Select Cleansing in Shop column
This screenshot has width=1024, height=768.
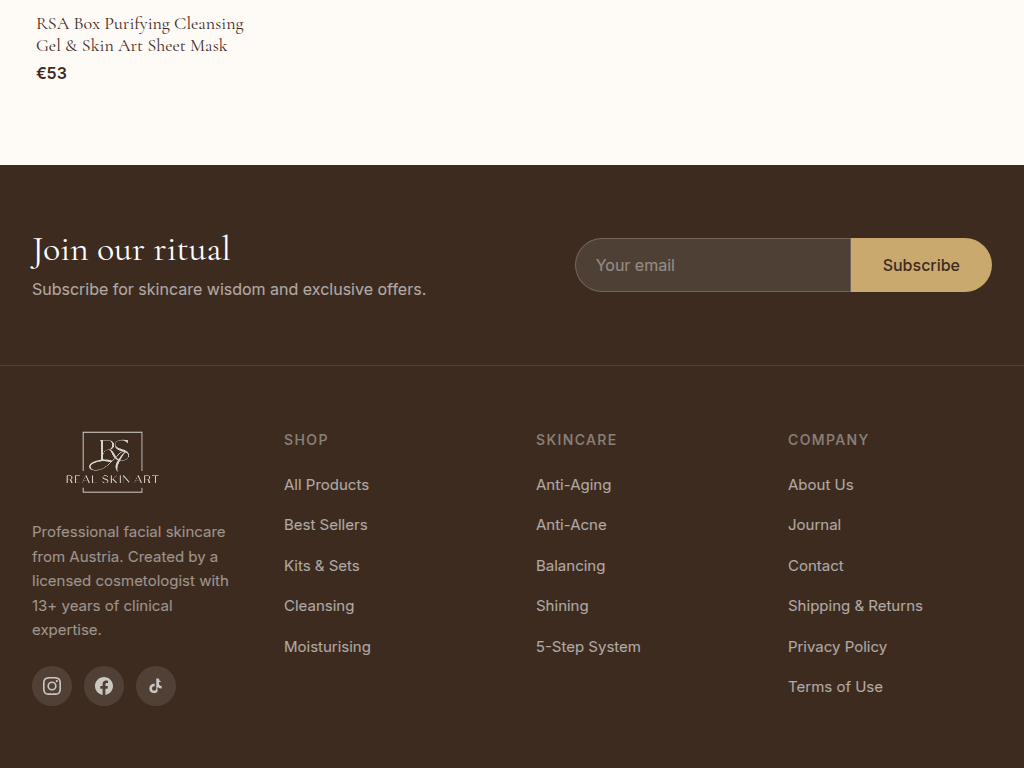click(x=319, y=606)
